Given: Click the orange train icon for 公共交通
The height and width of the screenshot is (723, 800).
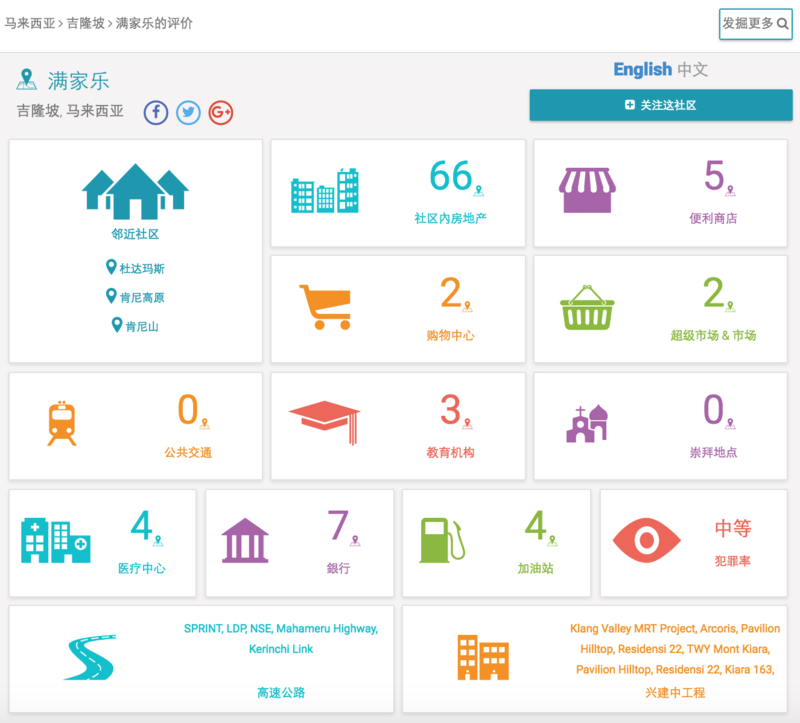Looking at the screenshot, I should tap(62, 423).
